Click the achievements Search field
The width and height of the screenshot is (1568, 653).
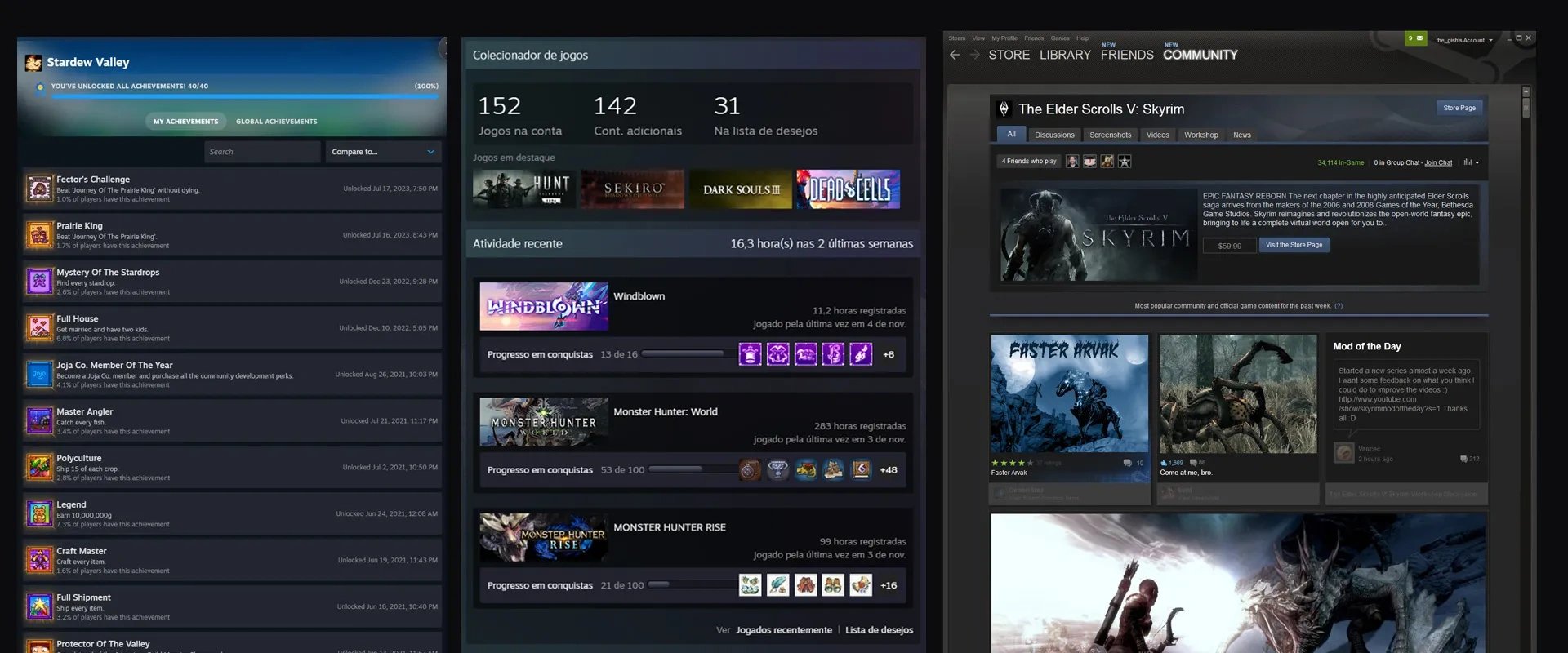(x=262, y=152)
